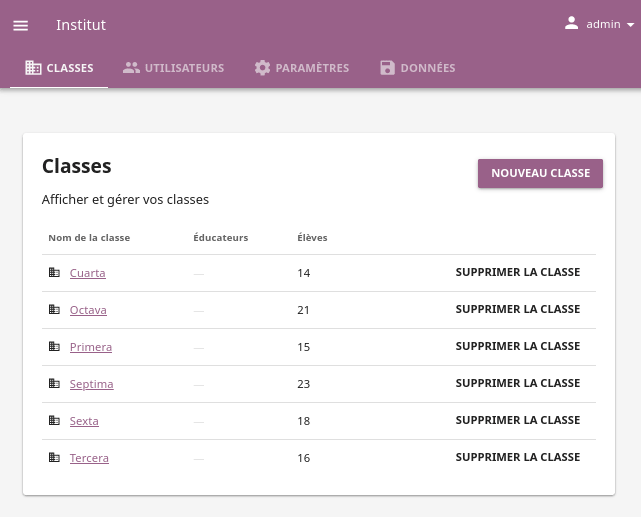Viewport: 641px width, 517px height.
Task: Delete the Septima class
Action: point(518,383)
